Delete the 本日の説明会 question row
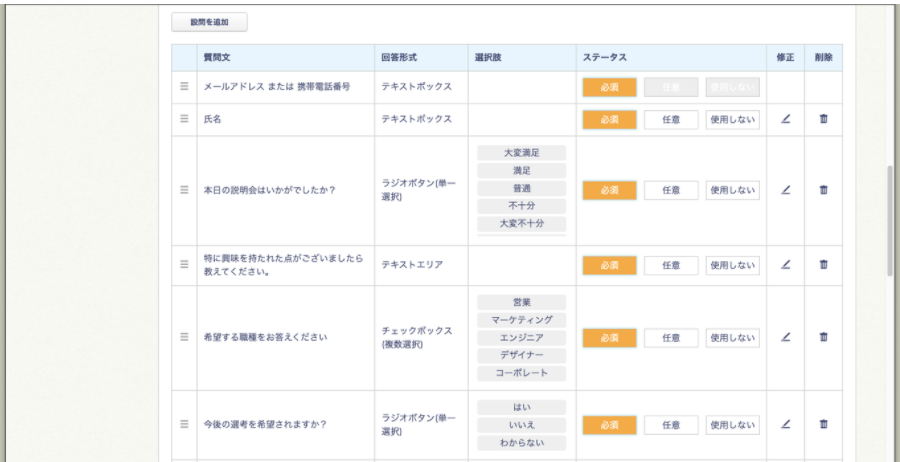 (823, 189)
